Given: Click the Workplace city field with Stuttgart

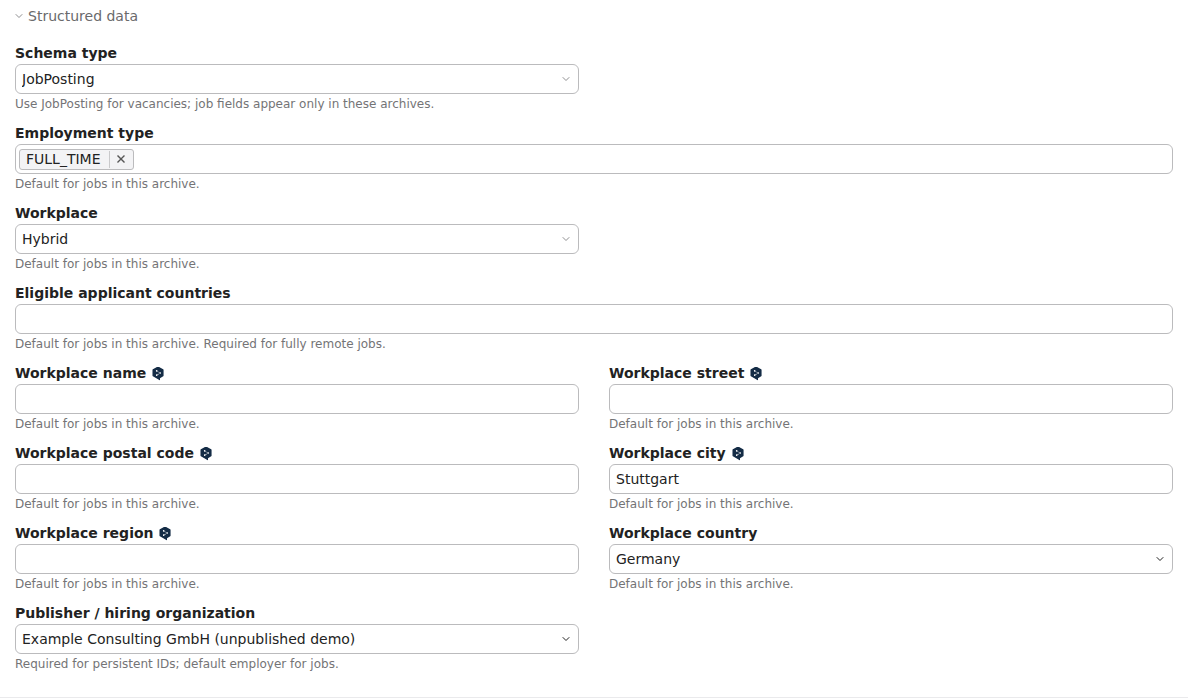Looking at the screenshot, I should (890, 479).
